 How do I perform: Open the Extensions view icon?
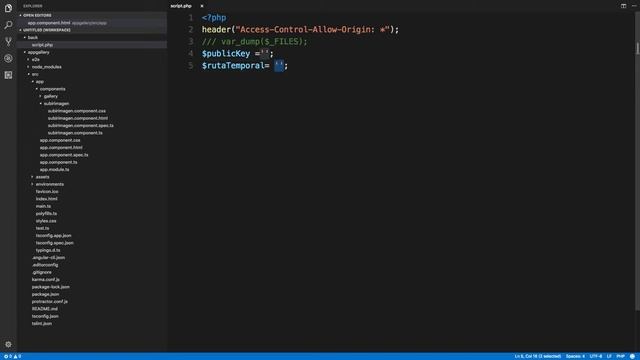tap(8, 75)
